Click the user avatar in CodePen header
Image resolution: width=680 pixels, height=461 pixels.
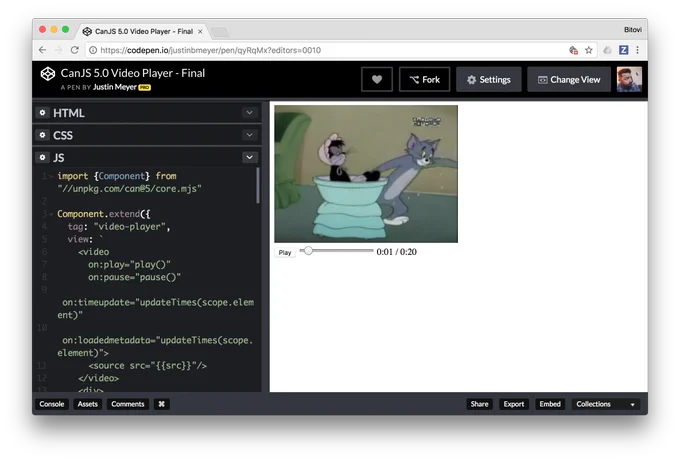point(629,79)
